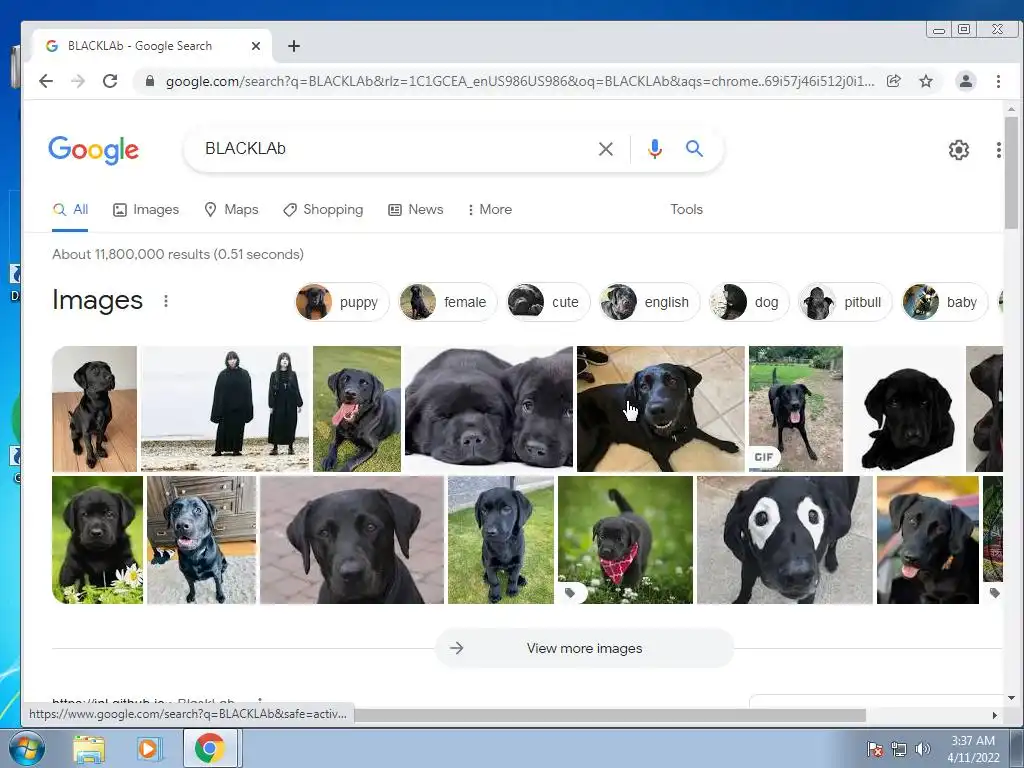Open the two sleeping puppies image
Screen dimensions: 1024x768
pyautogui.click(x=489, y=409)
